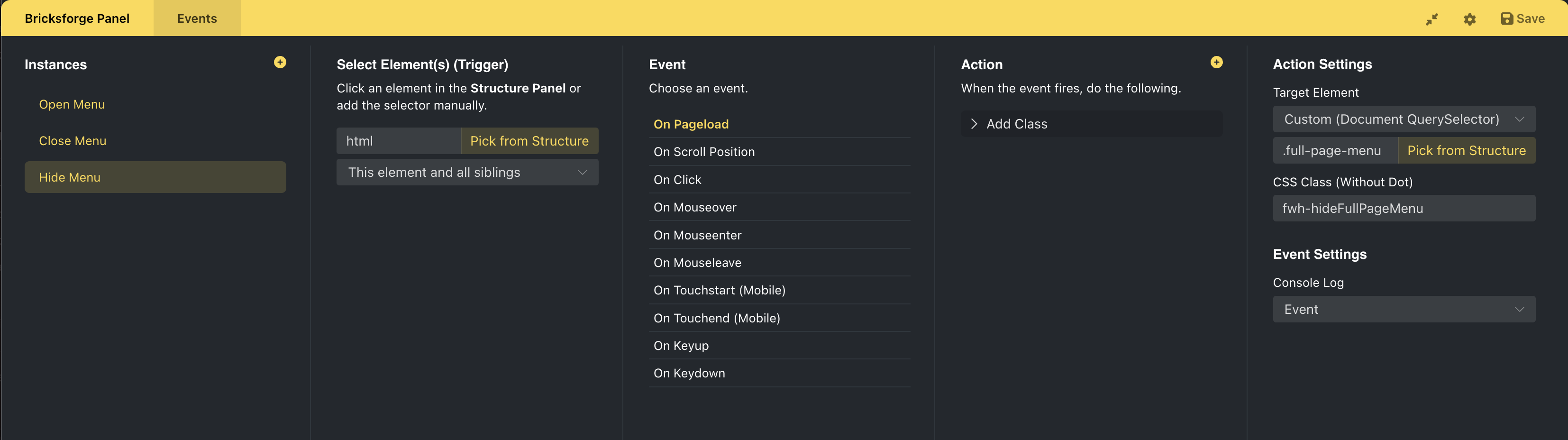Add a new instance with plus icon
This screenshot has height=440, width=1568.
pyautogui.click(x=280, y=62)
